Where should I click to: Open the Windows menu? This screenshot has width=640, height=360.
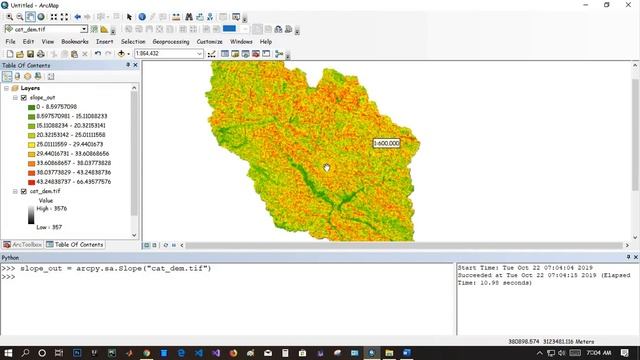241,42
